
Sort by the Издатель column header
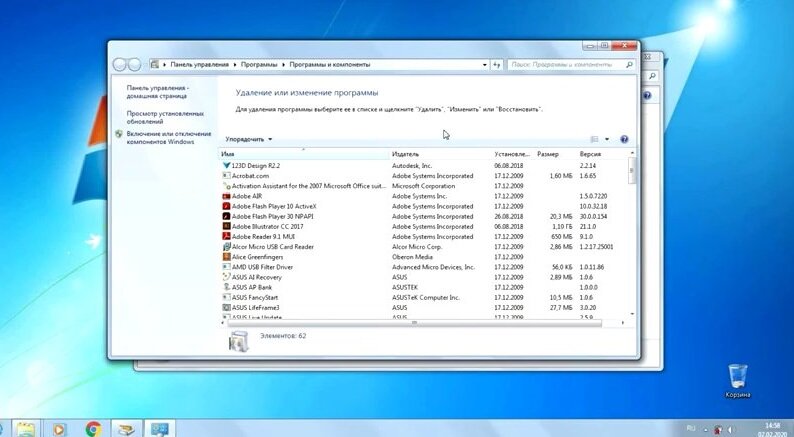[440, 154]
